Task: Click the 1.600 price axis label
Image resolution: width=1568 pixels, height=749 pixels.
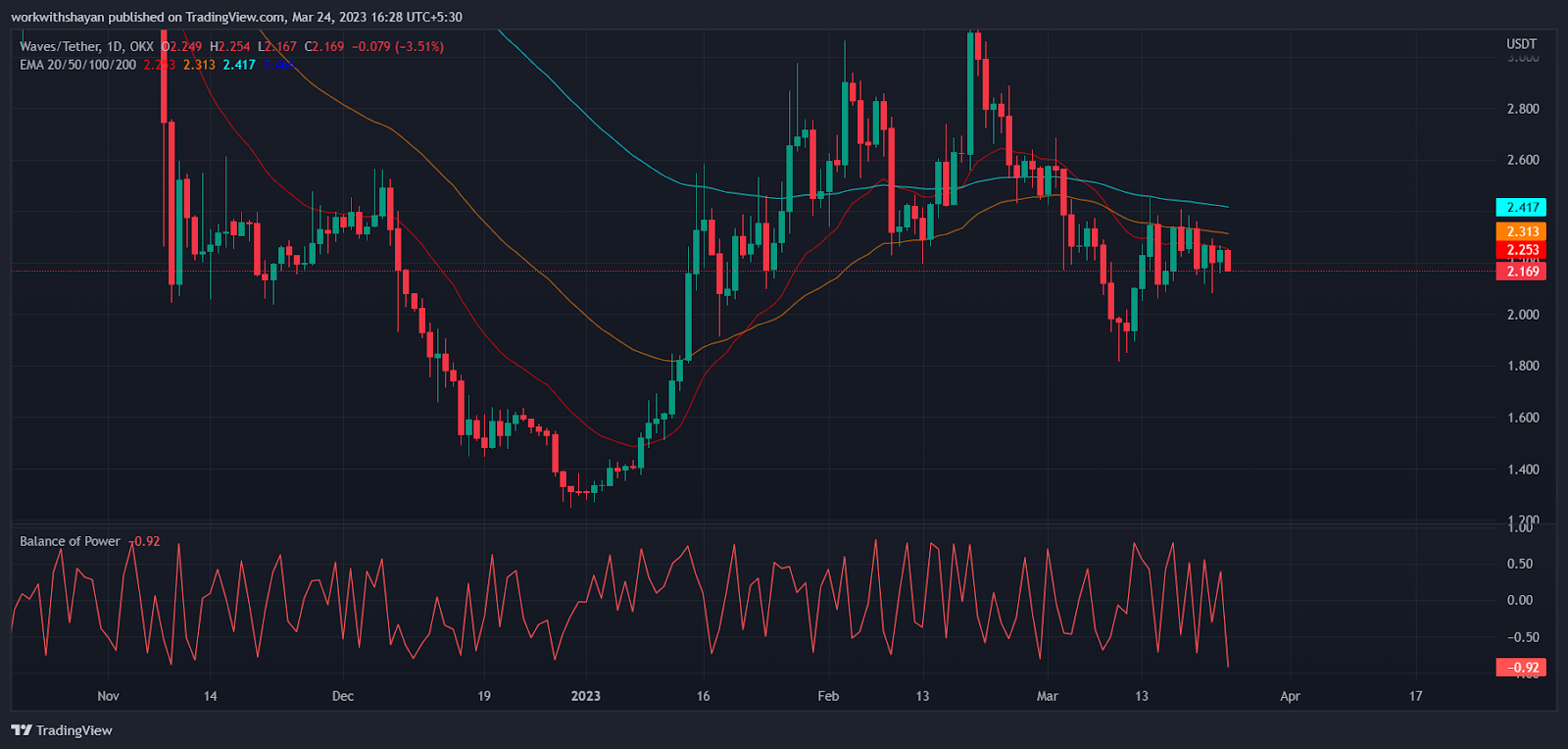Action: 1523,418
